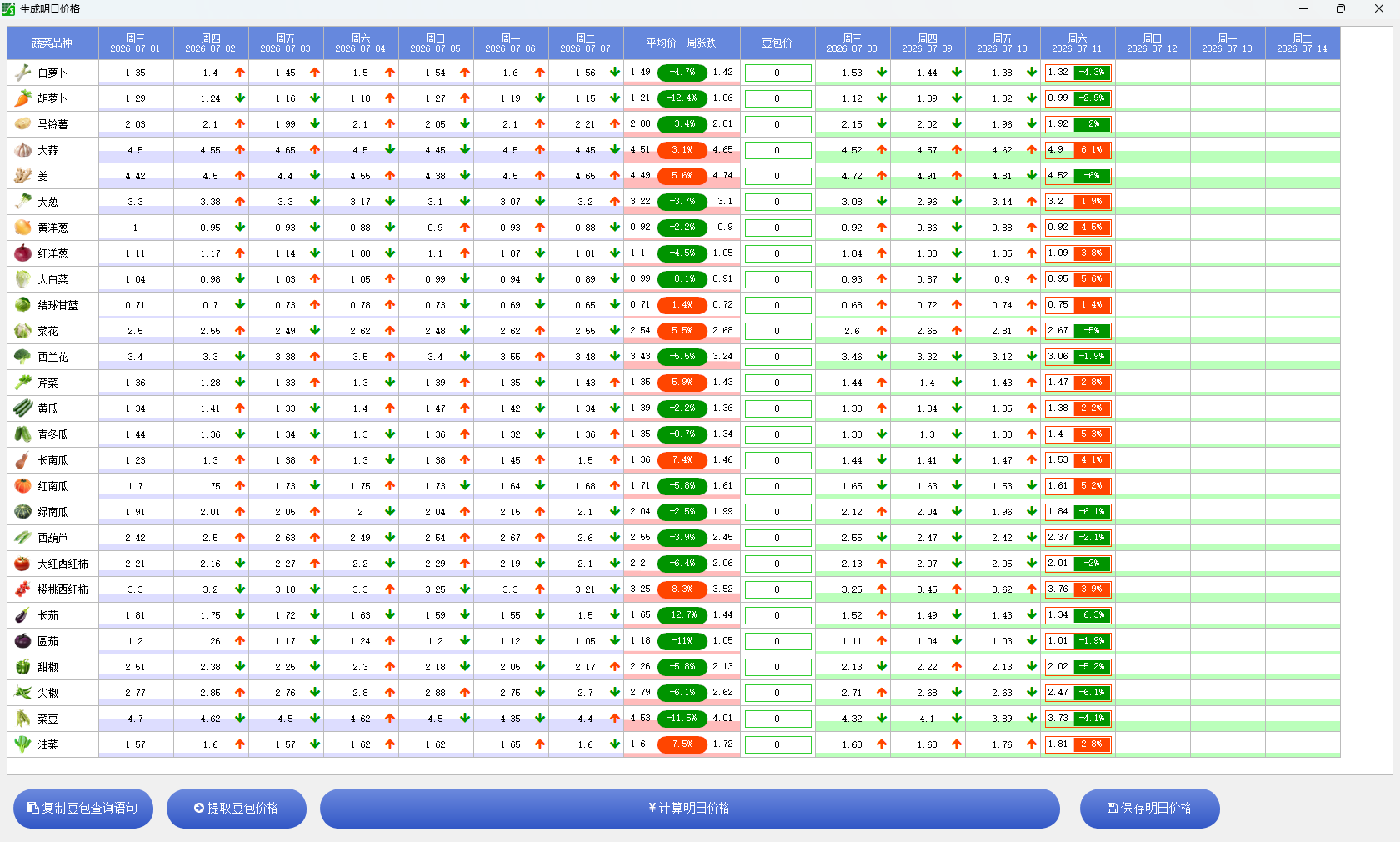Select the 黄瓜 cucumber icon
This screenshot has width=1400, height=842.
[22, 408]
